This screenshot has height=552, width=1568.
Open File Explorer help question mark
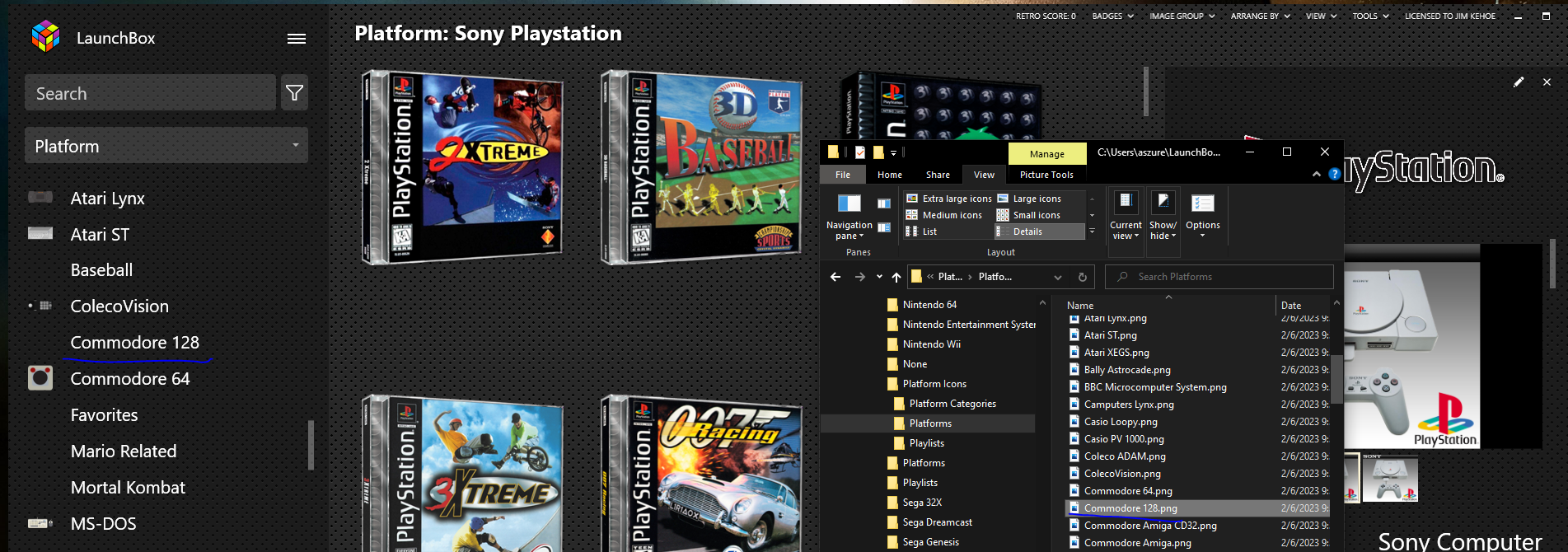click(x=1335, y=174)
